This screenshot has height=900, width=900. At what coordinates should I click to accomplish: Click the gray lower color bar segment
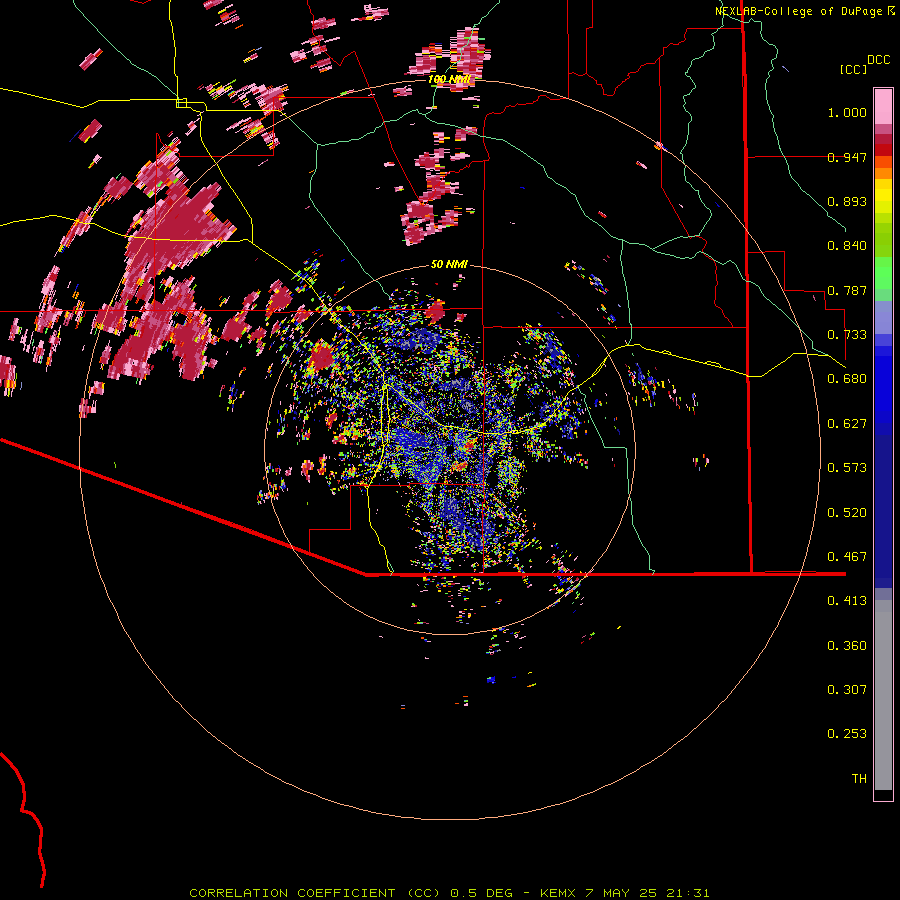pyautogui.click(x=883, y=695)
